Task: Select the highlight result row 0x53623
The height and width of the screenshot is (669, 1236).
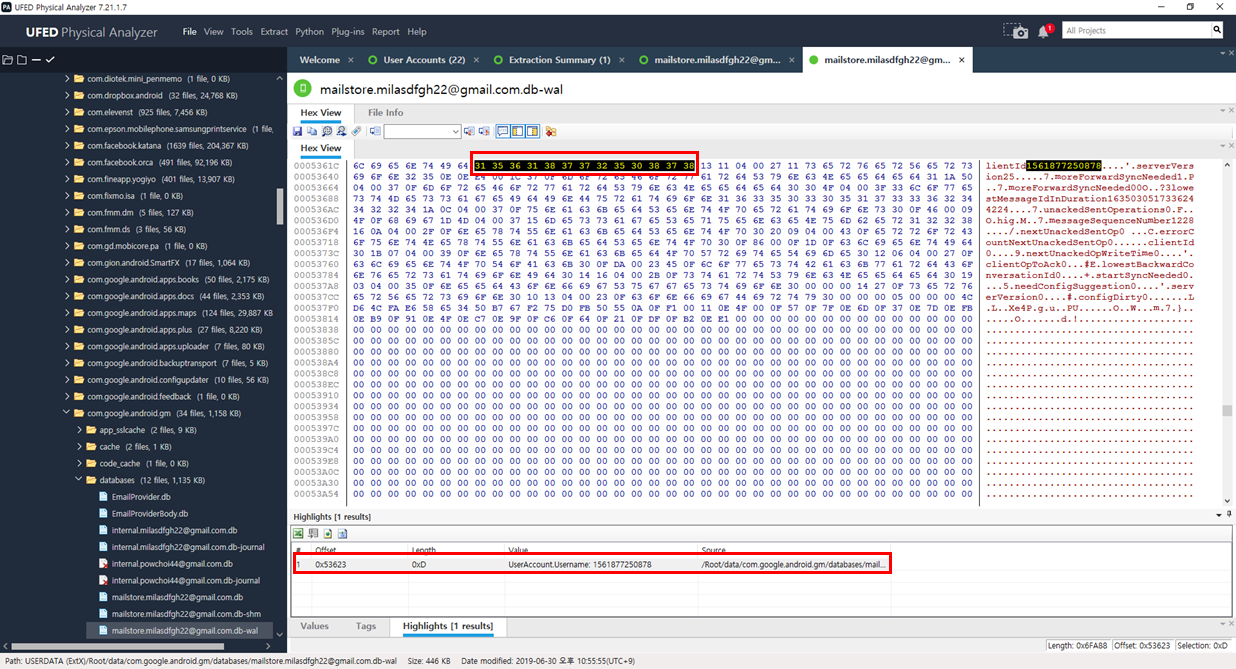Action: coord(590,564)
